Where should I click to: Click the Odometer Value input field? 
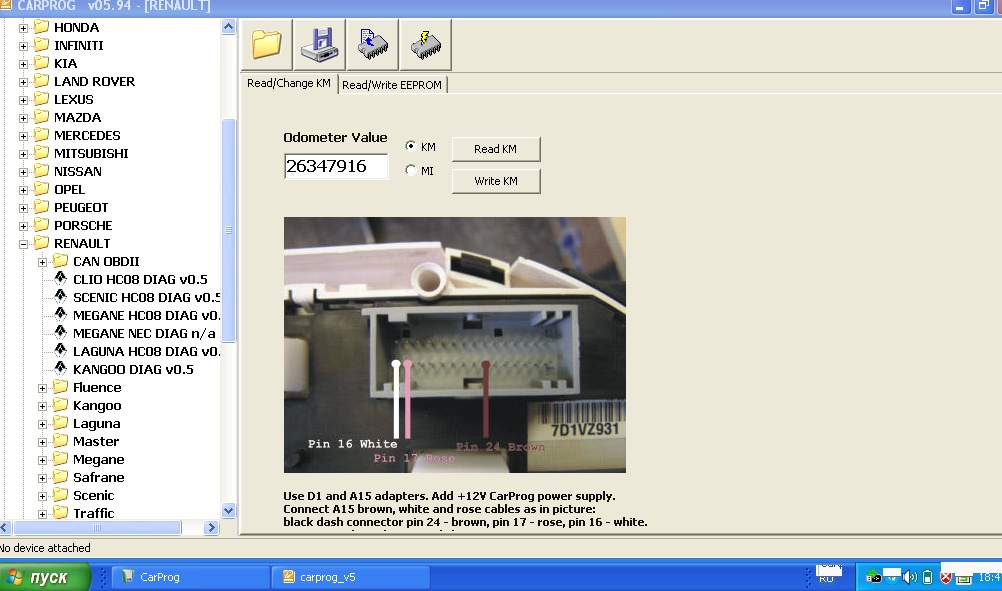coord(335,166)
